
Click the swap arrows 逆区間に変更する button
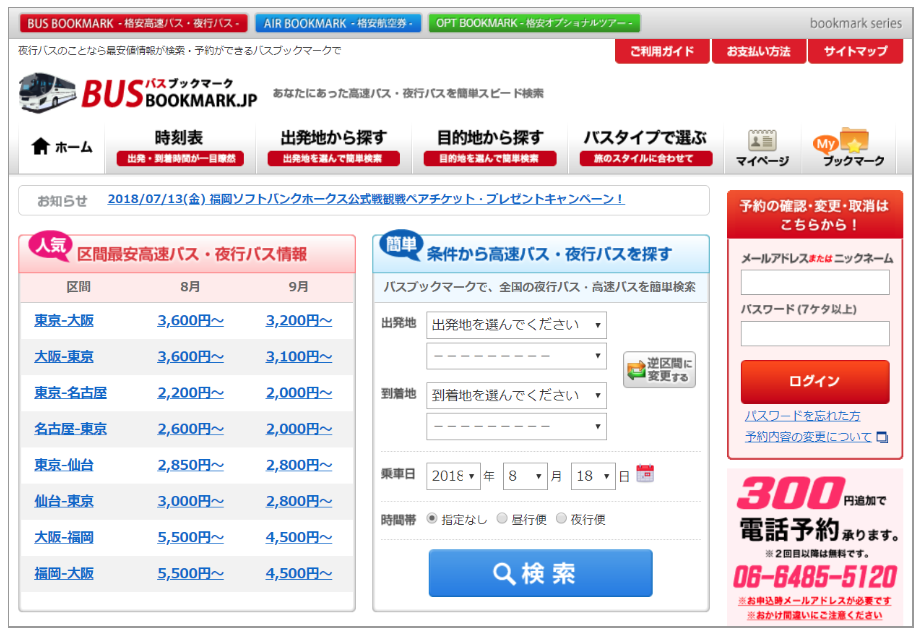click(659, 369)
